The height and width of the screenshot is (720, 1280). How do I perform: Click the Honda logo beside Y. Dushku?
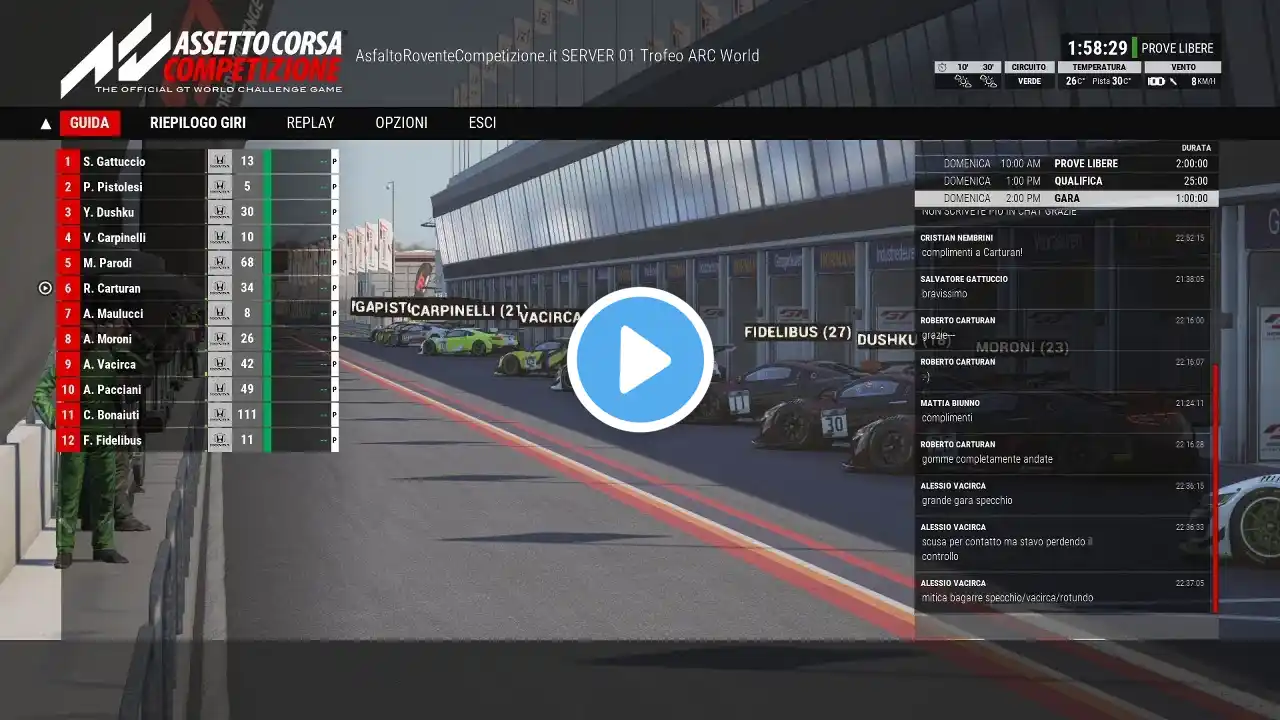pos(220,212)
